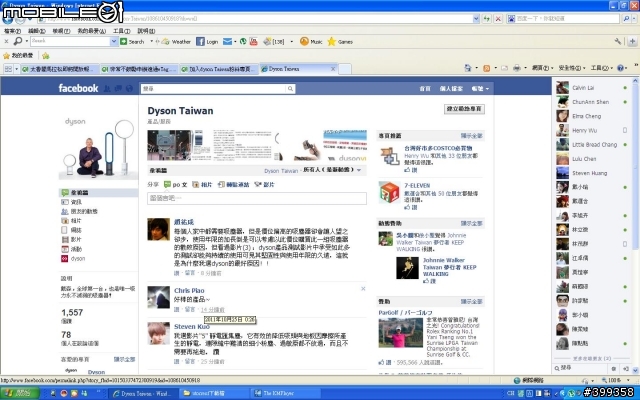The height and width of the screenshot is (400, 640).
Task: Click the magnifier icon beside toolbar search
Action: pos(18,41)
